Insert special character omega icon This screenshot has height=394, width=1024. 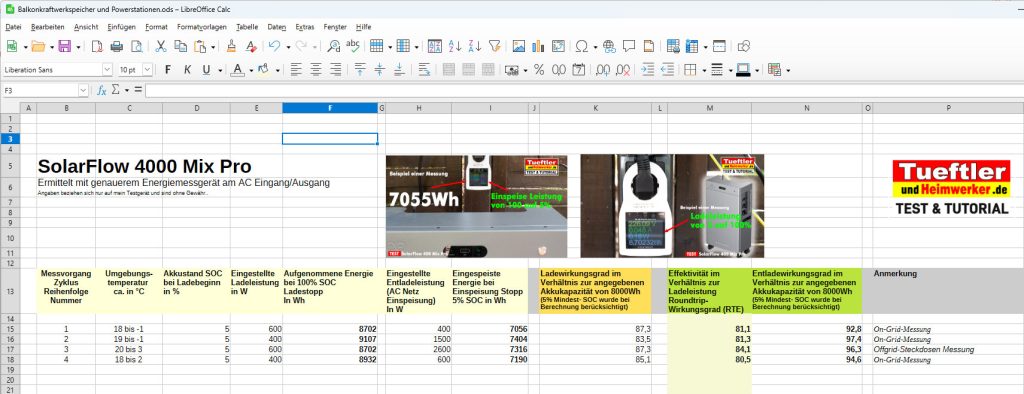coord(581,46)
